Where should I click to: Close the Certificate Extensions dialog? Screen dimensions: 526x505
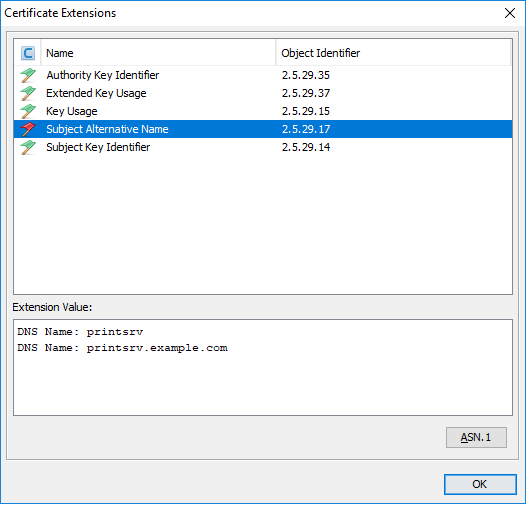(x=510, y=13)
